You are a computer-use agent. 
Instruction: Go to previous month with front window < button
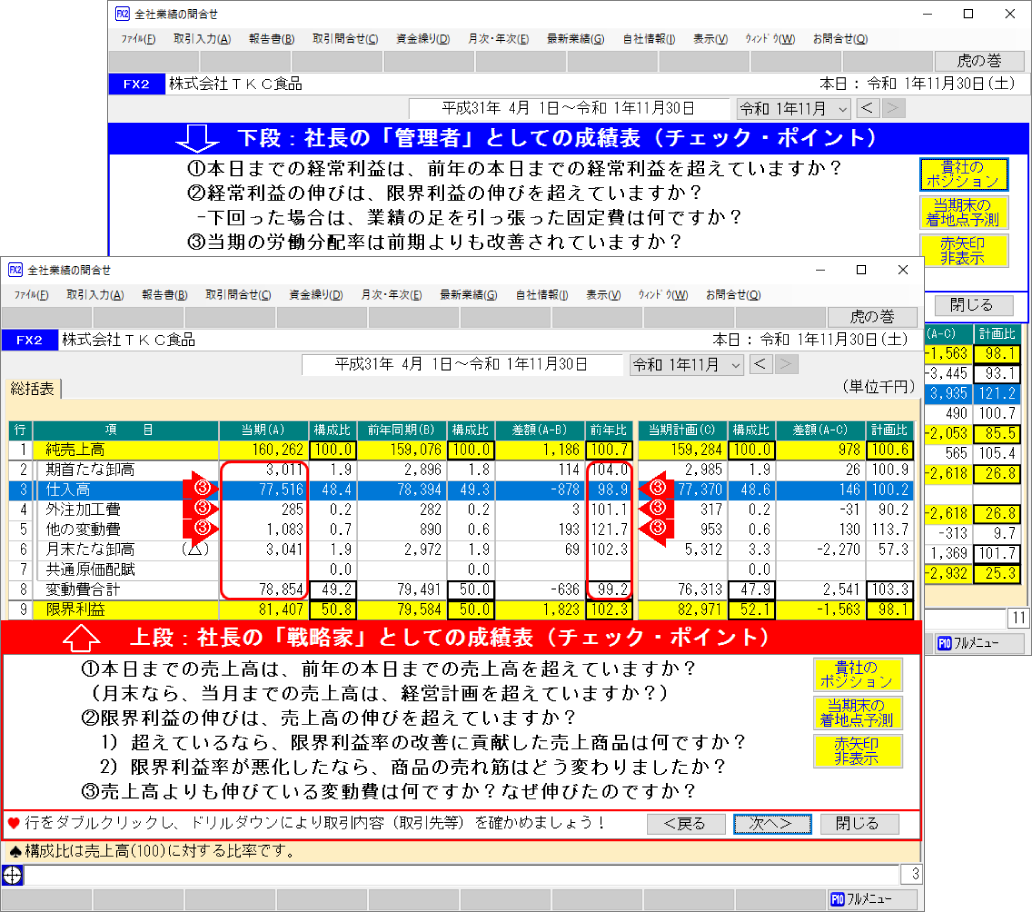tap(761, 365)
